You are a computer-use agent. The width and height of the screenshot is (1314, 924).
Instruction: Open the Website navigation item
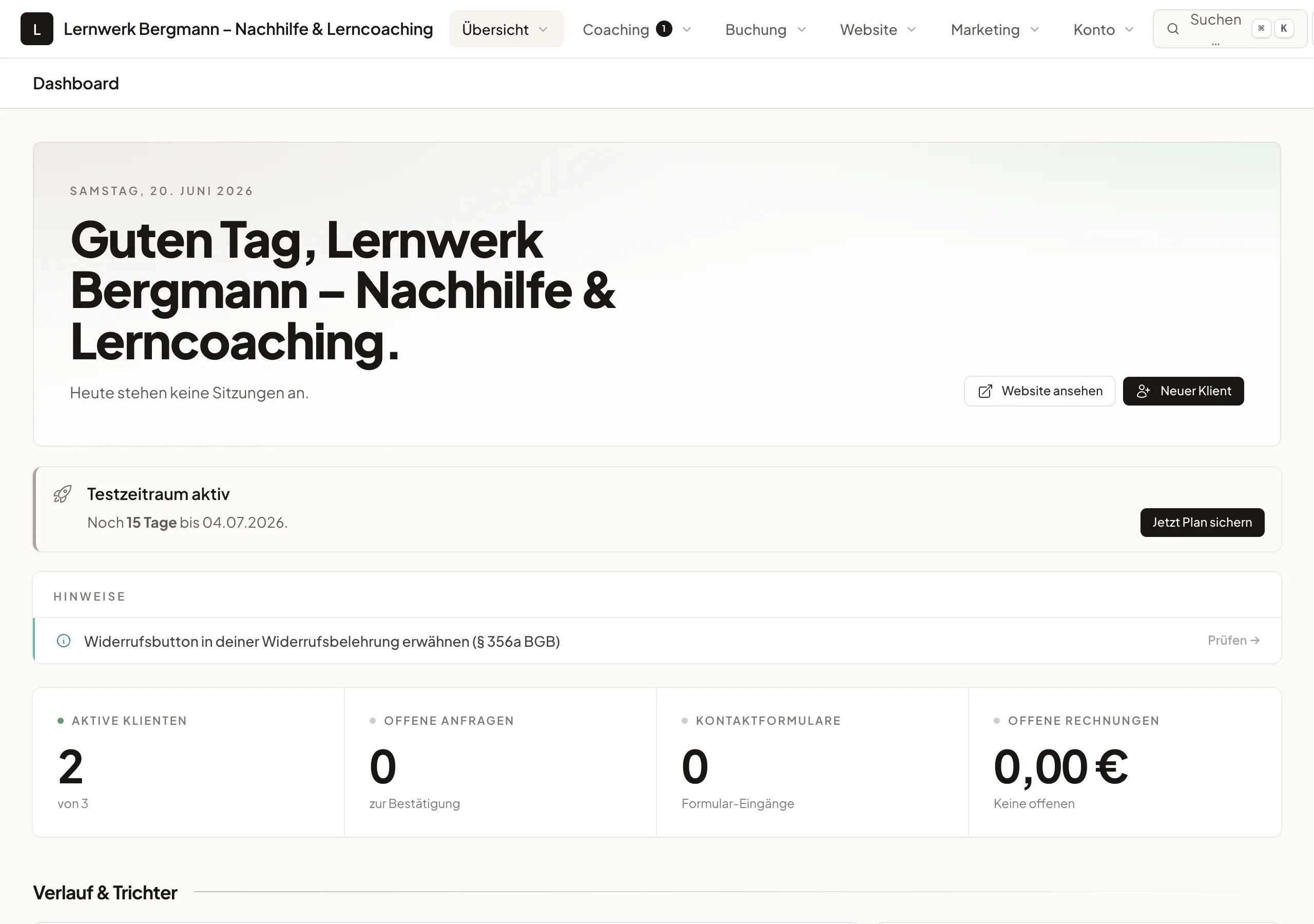coord(878,29)
